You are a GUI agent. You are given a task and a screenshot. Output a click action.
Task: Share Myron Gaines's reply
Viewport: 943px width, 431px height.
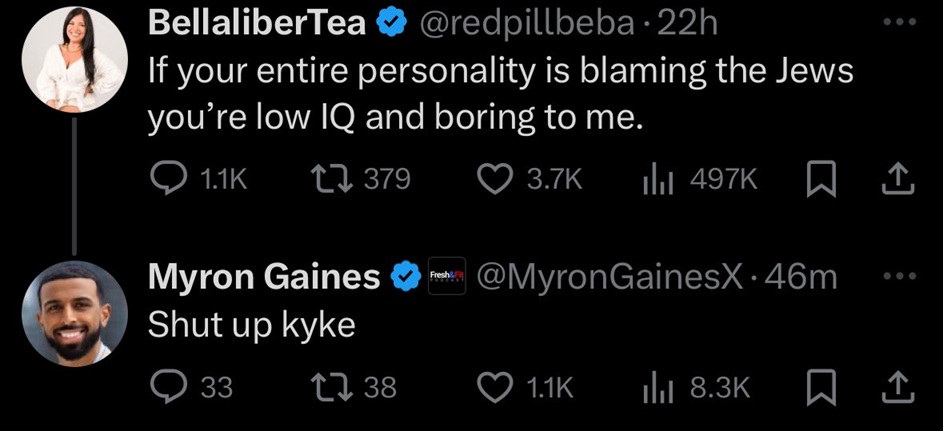click(896, 386)
